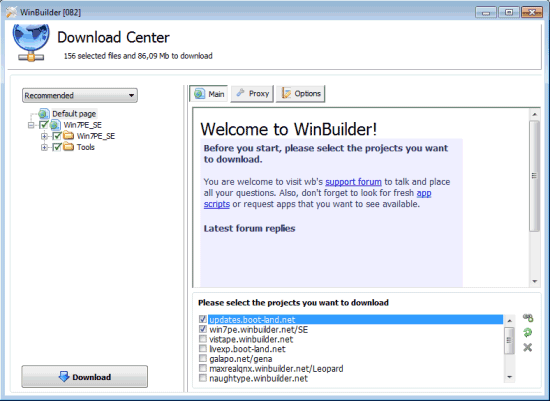This screenshot has width=550, height=401.
Task: Uncheck updates.boot-land.net checkbox
Action: coord(203,319)
